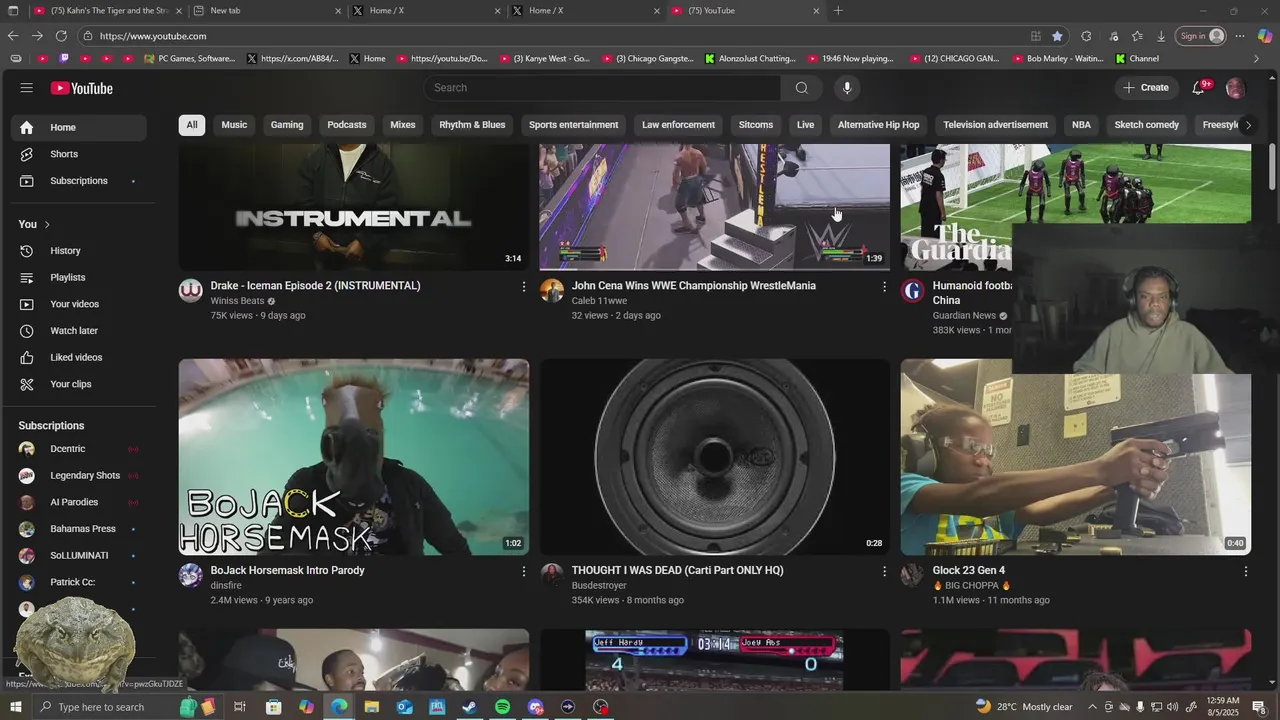The height and width of the screenshot is (720, 1280).
Task: Open Caleb 11wwe channel link
Action: click(599, 301)
